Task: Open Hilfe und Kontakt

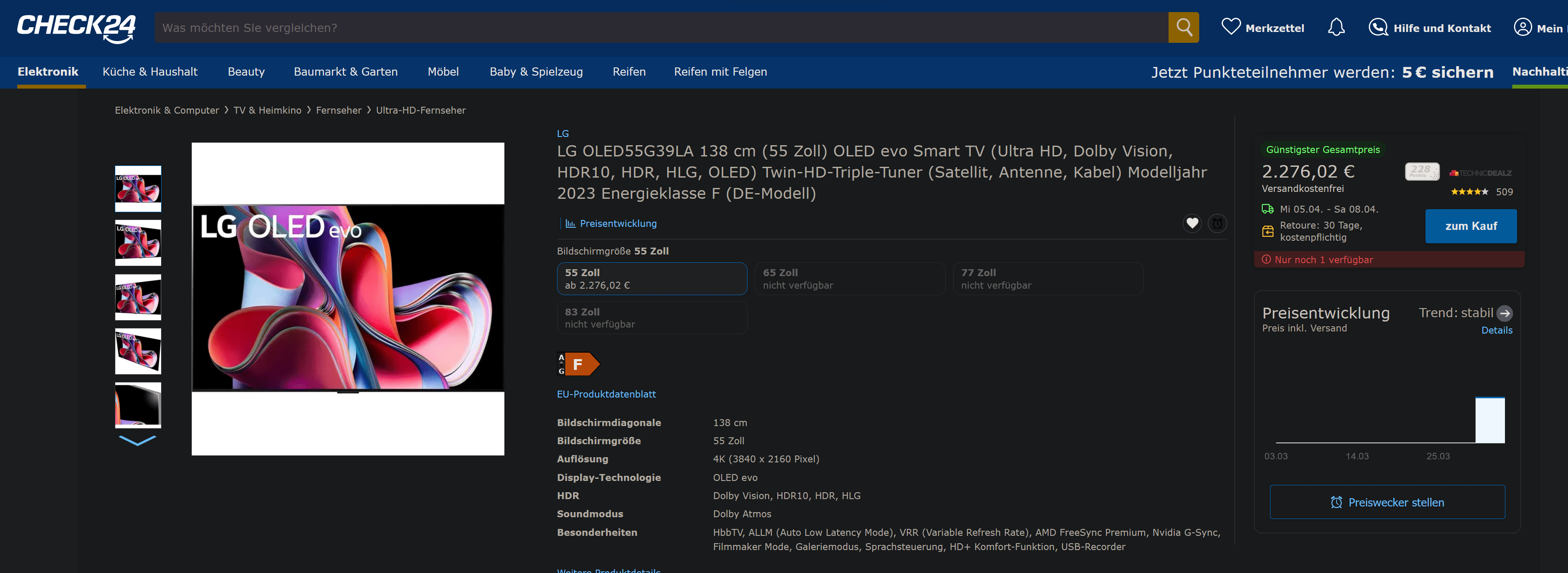Action: 1429,28
